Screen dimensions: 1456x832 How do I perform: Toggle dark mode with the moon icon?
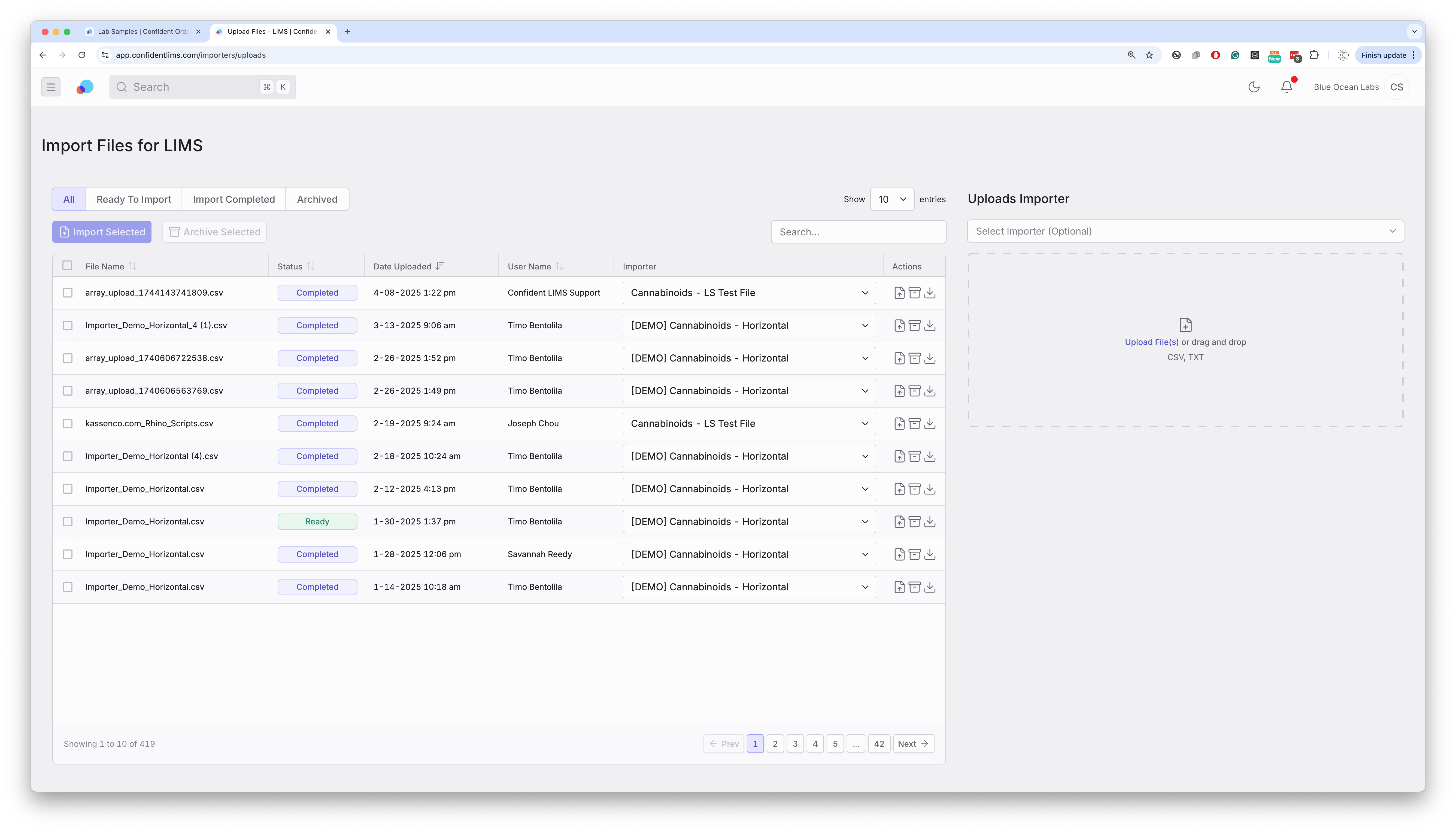click(x=1254, y=87)
